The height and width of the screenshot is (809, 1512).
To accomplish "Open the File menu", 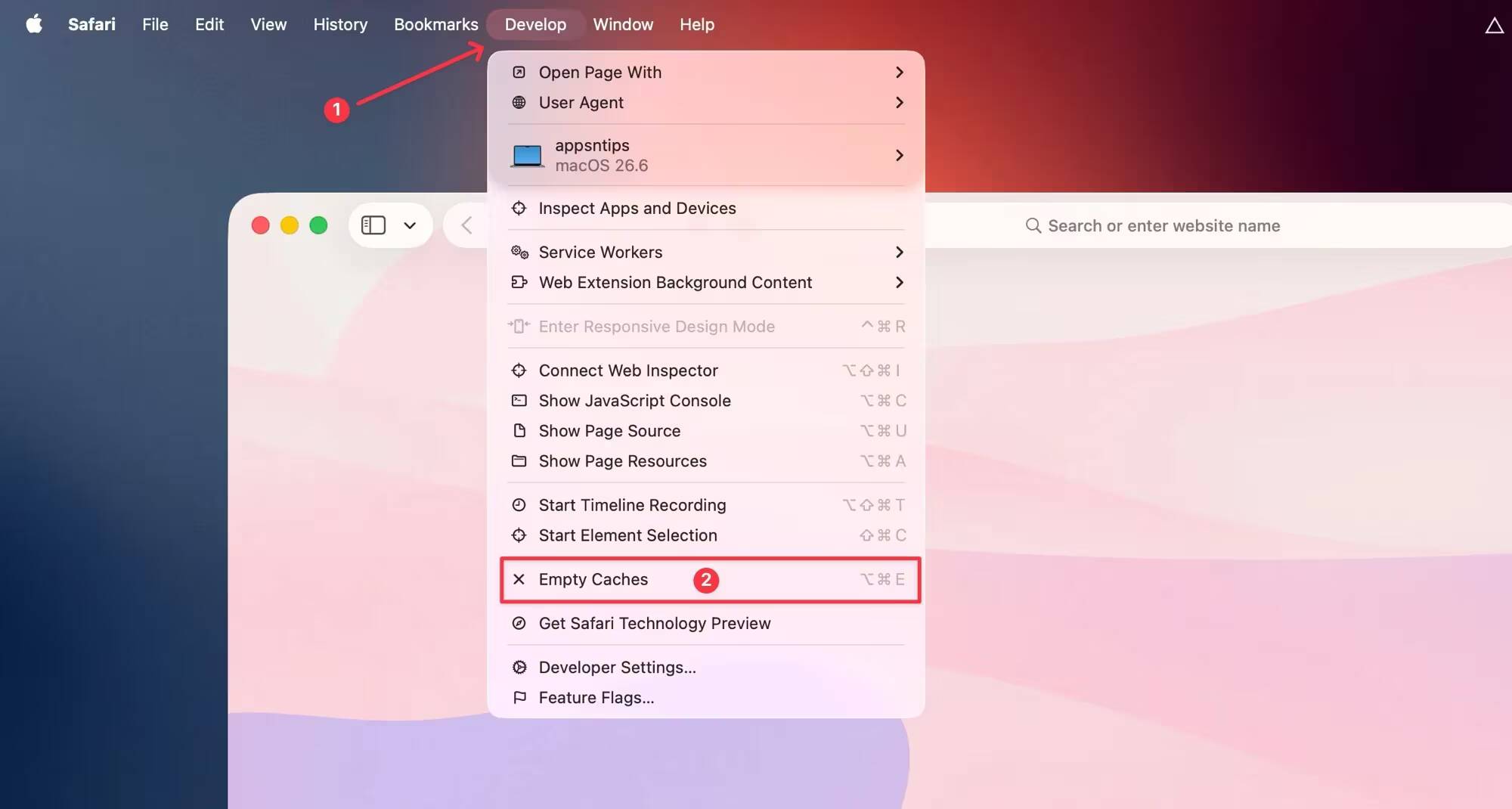I will click(155, 24).
